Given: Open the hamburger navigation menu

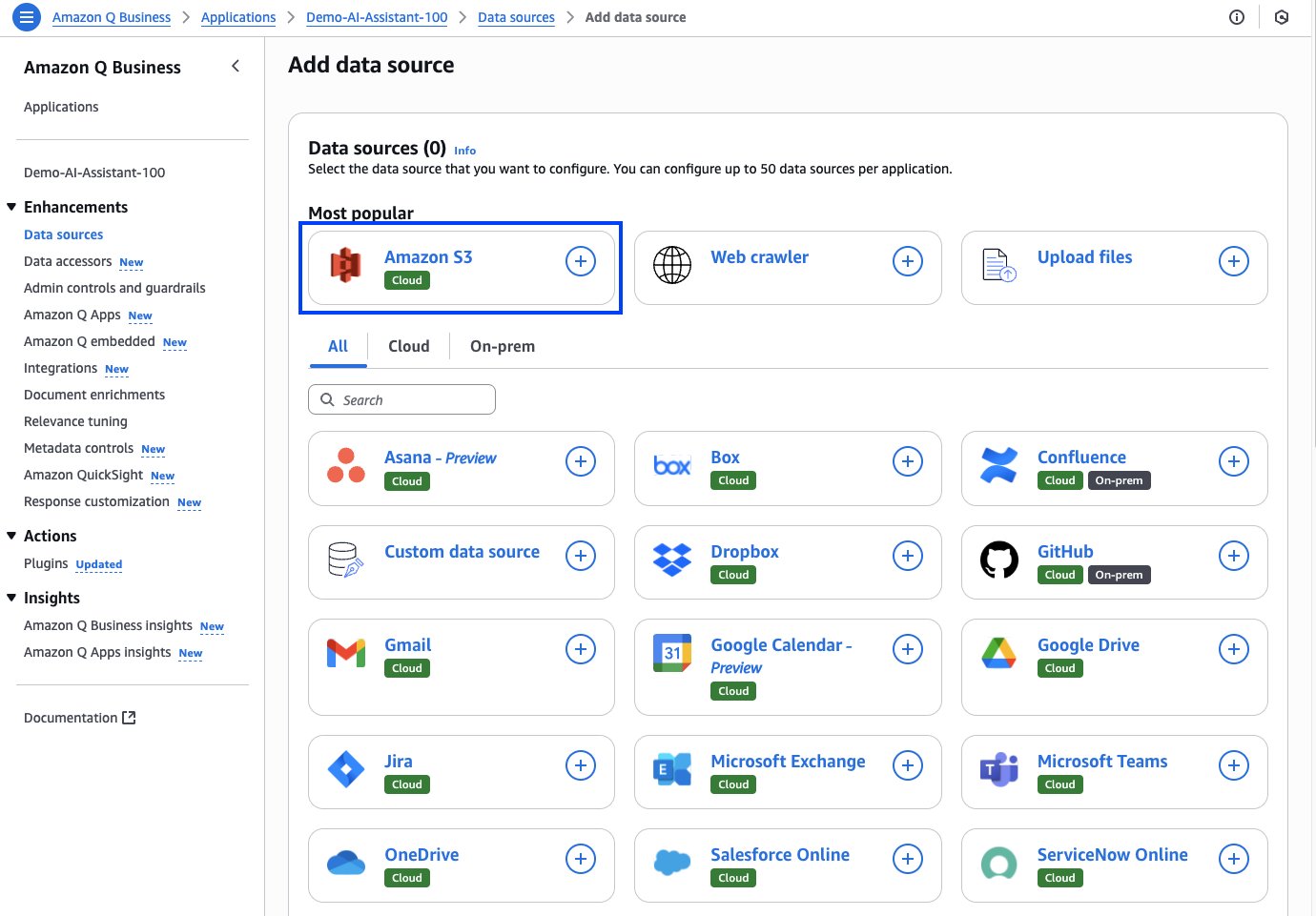Looking at the screenshot, I should 27,17.
